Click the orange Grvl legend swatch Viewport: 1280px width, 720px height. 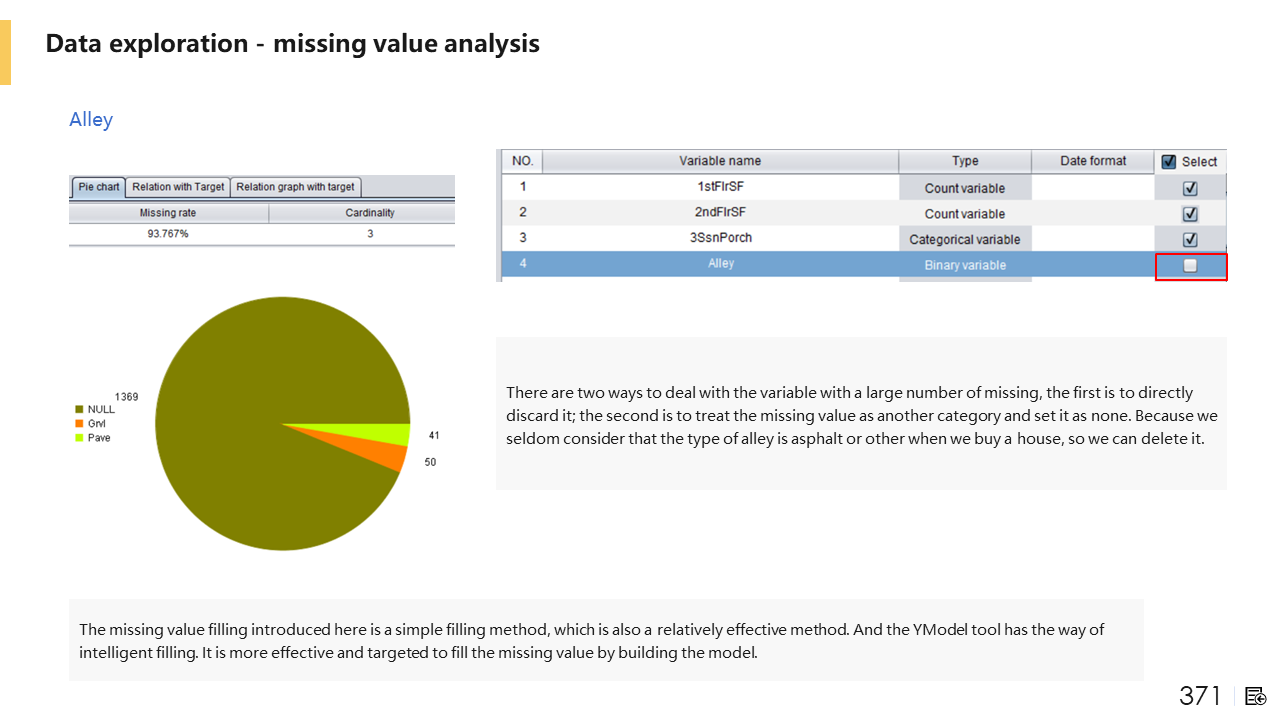(79, 424)
